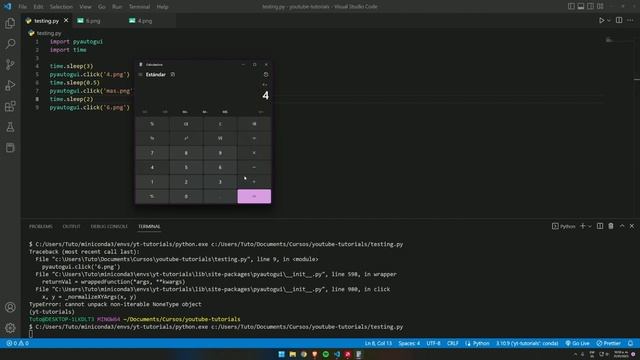640x360 pixels.
Task: Toggle the primary side bar layout icon
Action: (x=571, y=7)
